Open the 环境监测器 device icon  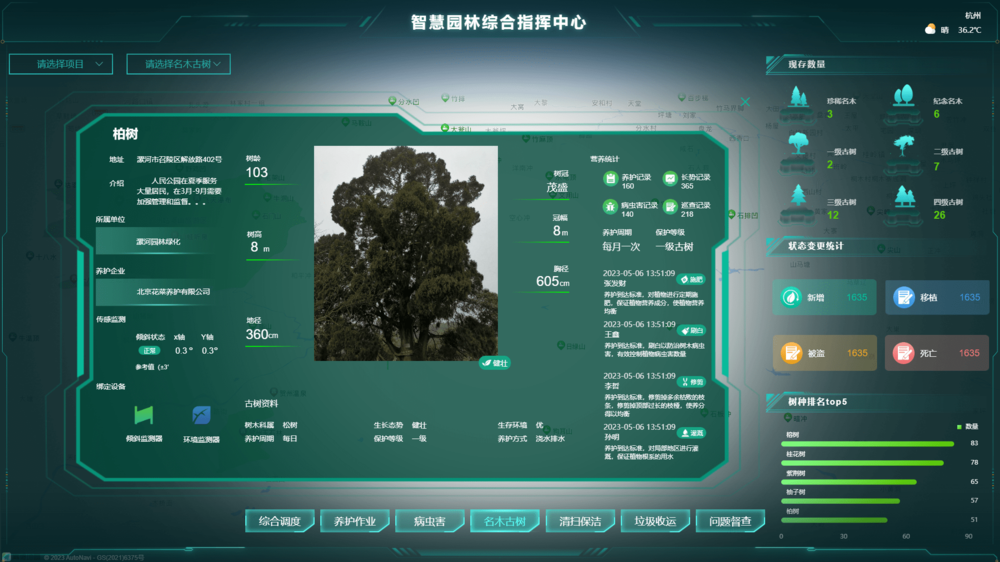[x=202, y=415]
